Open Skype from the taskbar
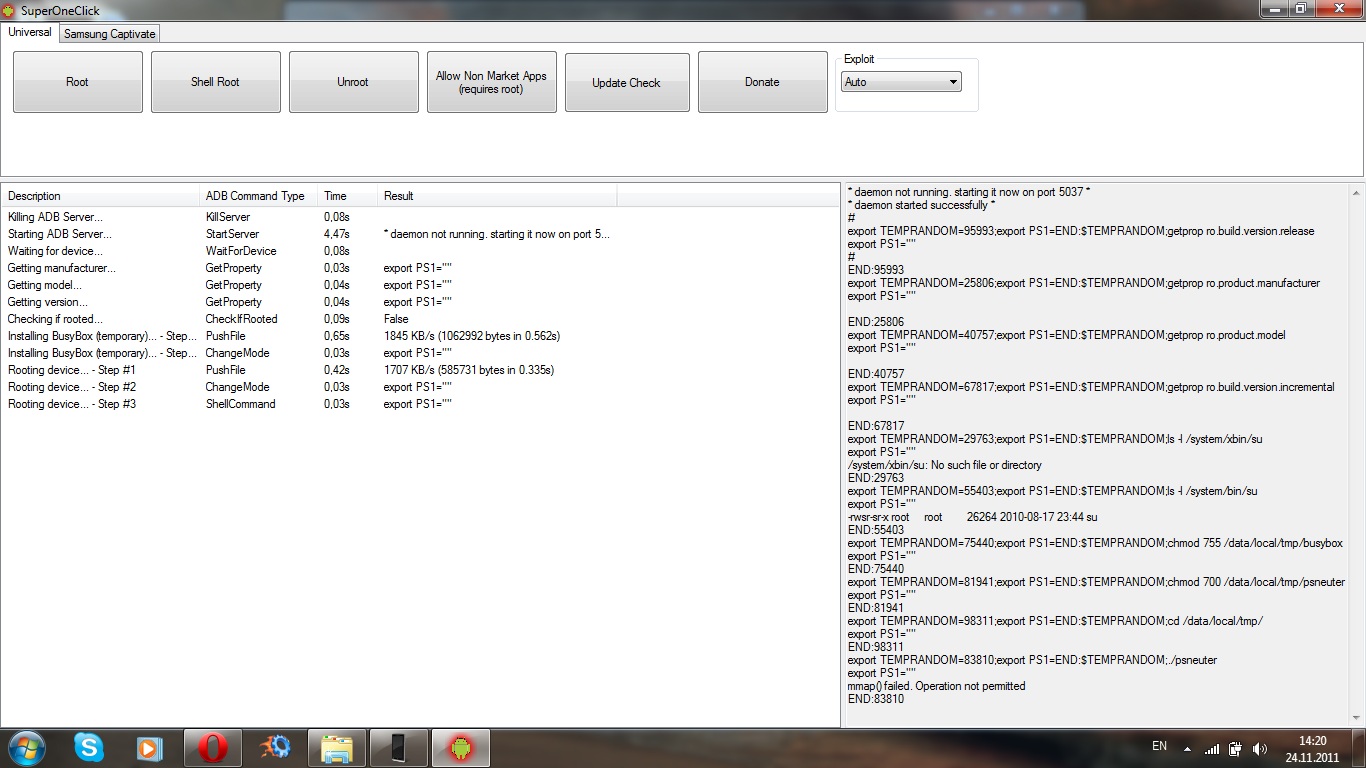This screenshot has height=768, width=1366. [88, 747]
